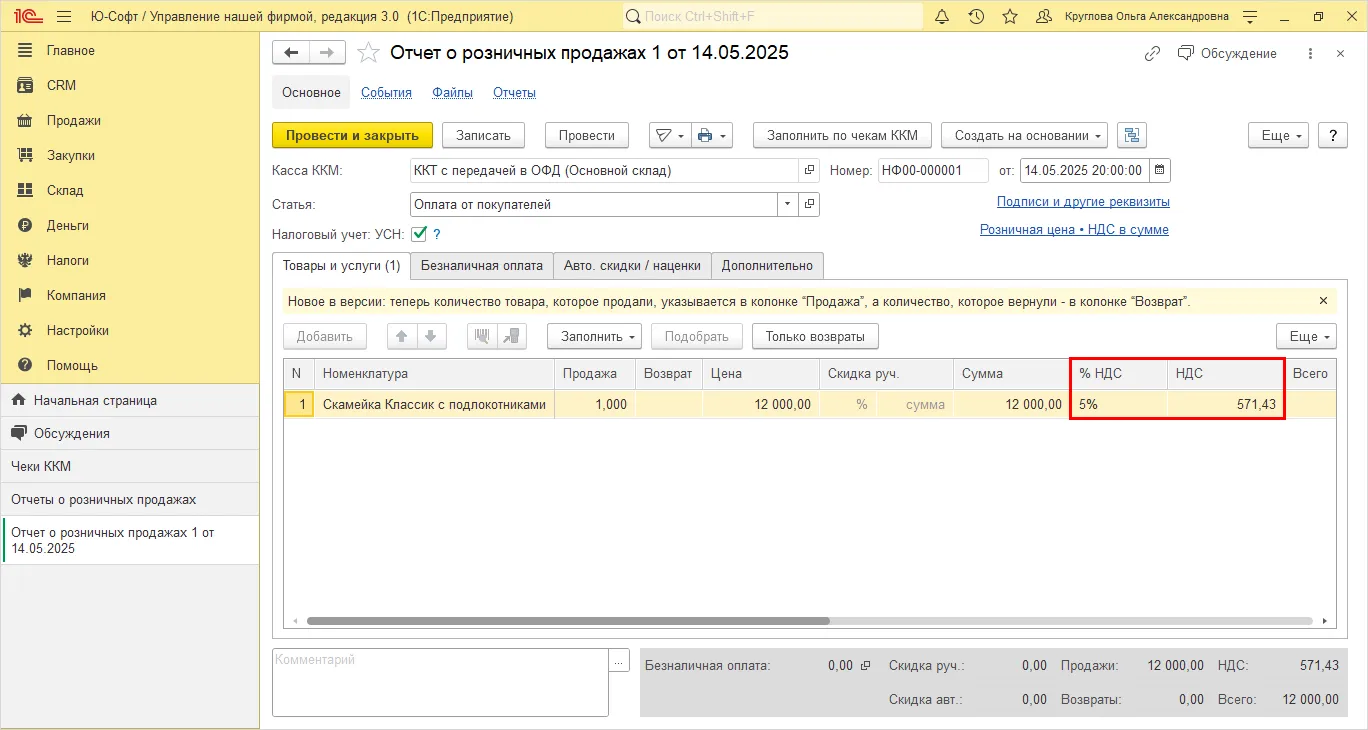Open the print dropdown

(712, 135)
